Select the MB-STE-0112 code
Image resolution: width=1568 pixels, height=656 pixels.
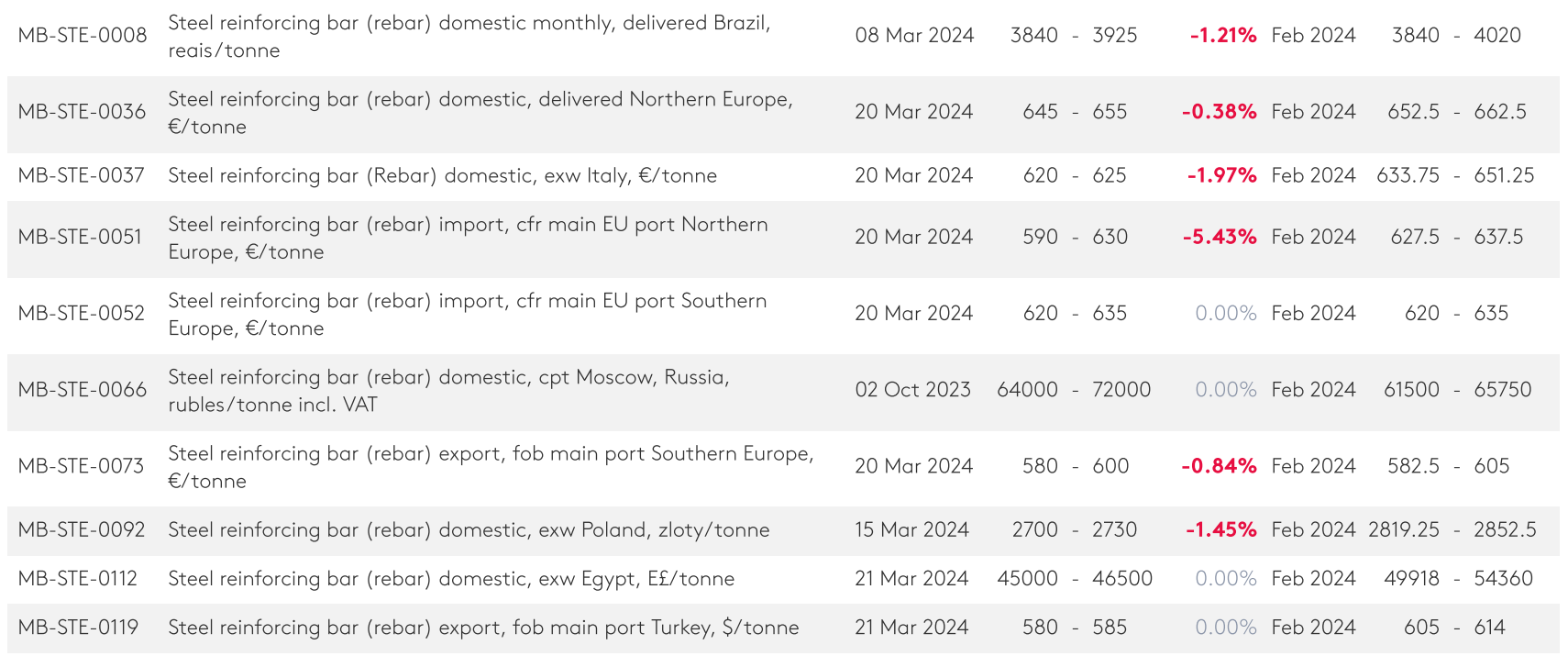click(x=78, y=579)
